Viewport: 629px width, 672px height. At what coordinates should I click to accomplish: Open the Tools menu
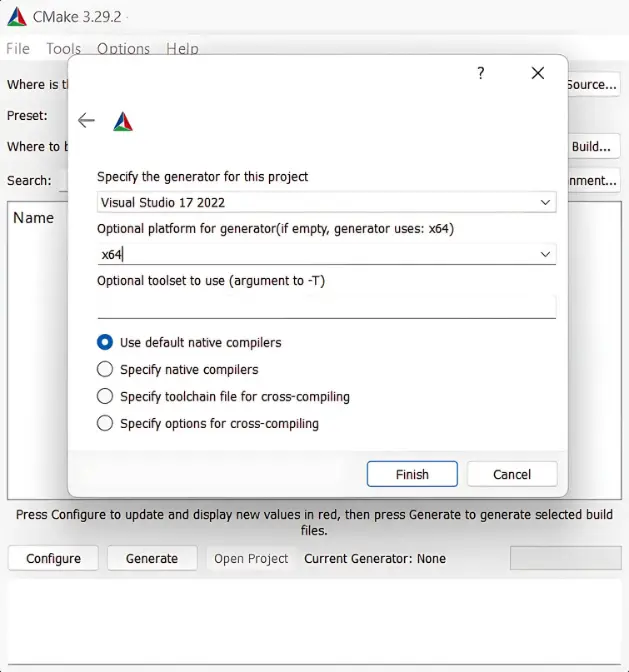coord(63,49)
